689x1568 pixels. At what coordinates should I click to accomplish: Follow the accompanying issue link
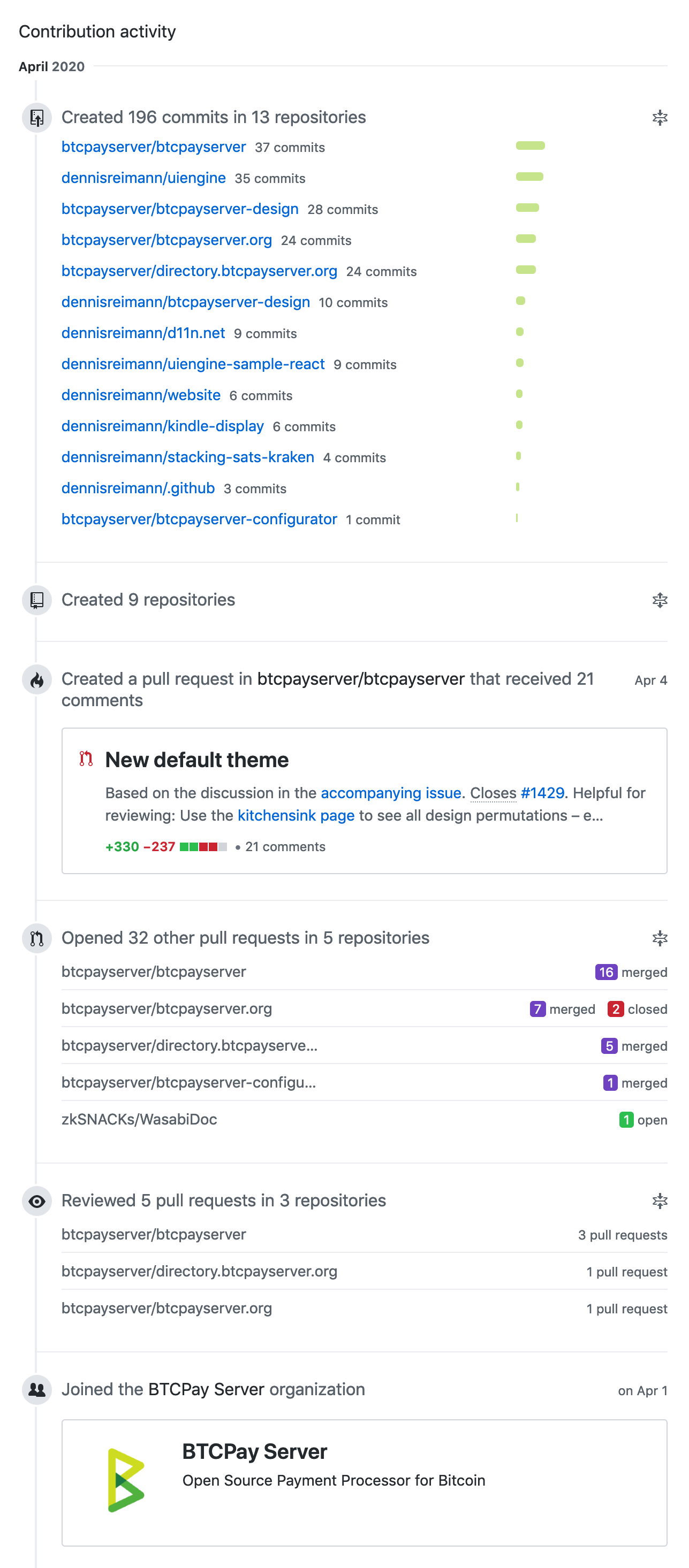(390, 793)
